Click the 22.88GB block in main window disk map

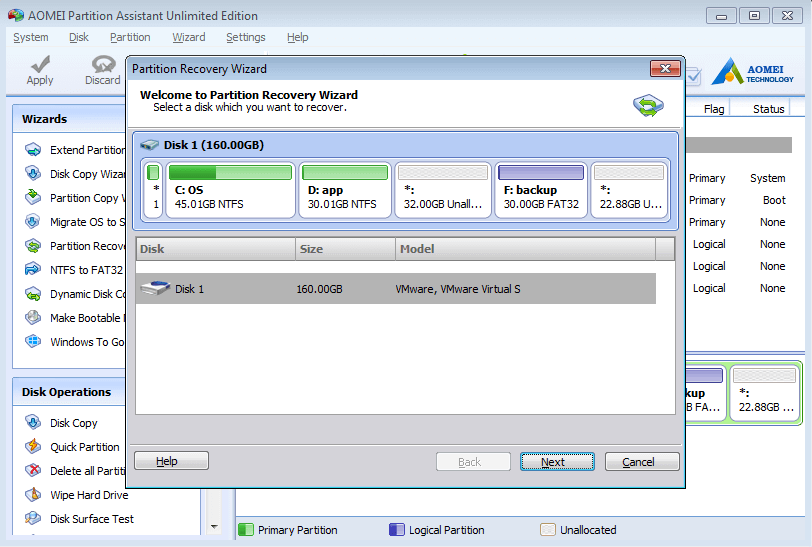point(764,393)
